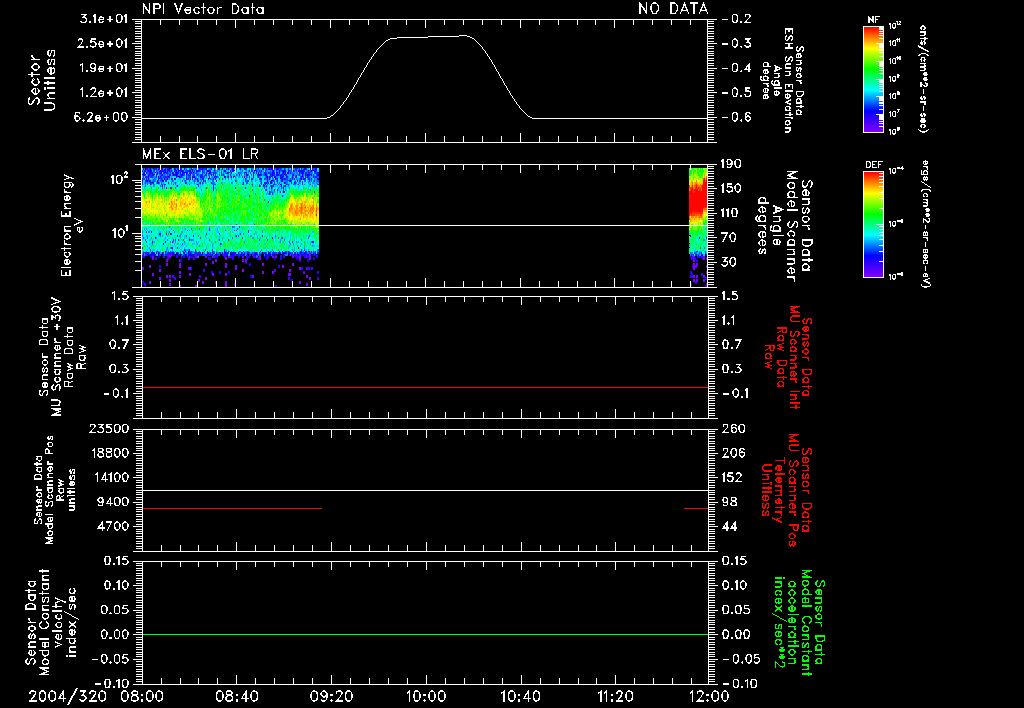Select the 'NPI Vector Data' panel title

click(203, 9)
